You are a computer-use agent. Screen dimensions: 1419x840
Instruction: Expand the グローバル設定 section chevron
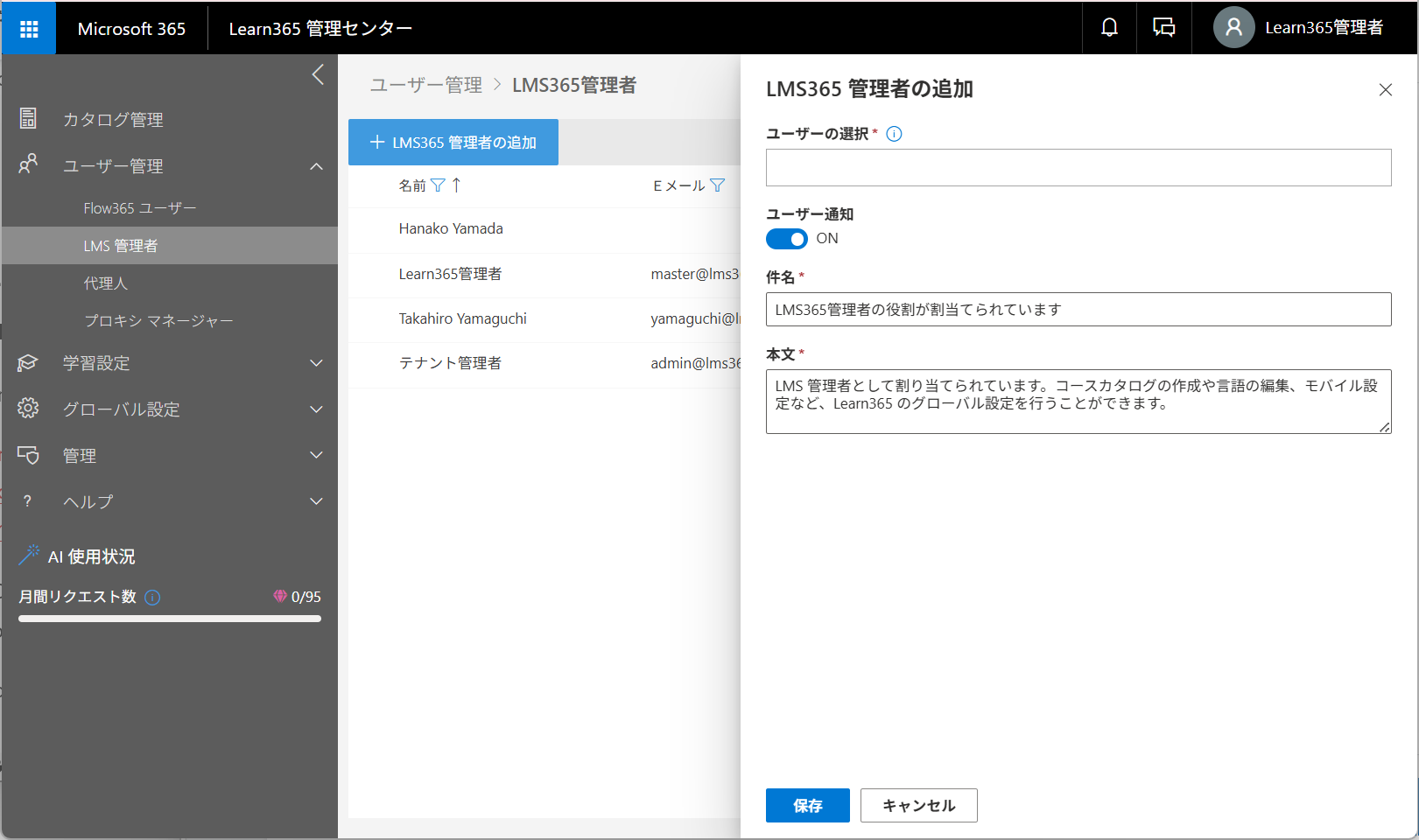[317, 409]
